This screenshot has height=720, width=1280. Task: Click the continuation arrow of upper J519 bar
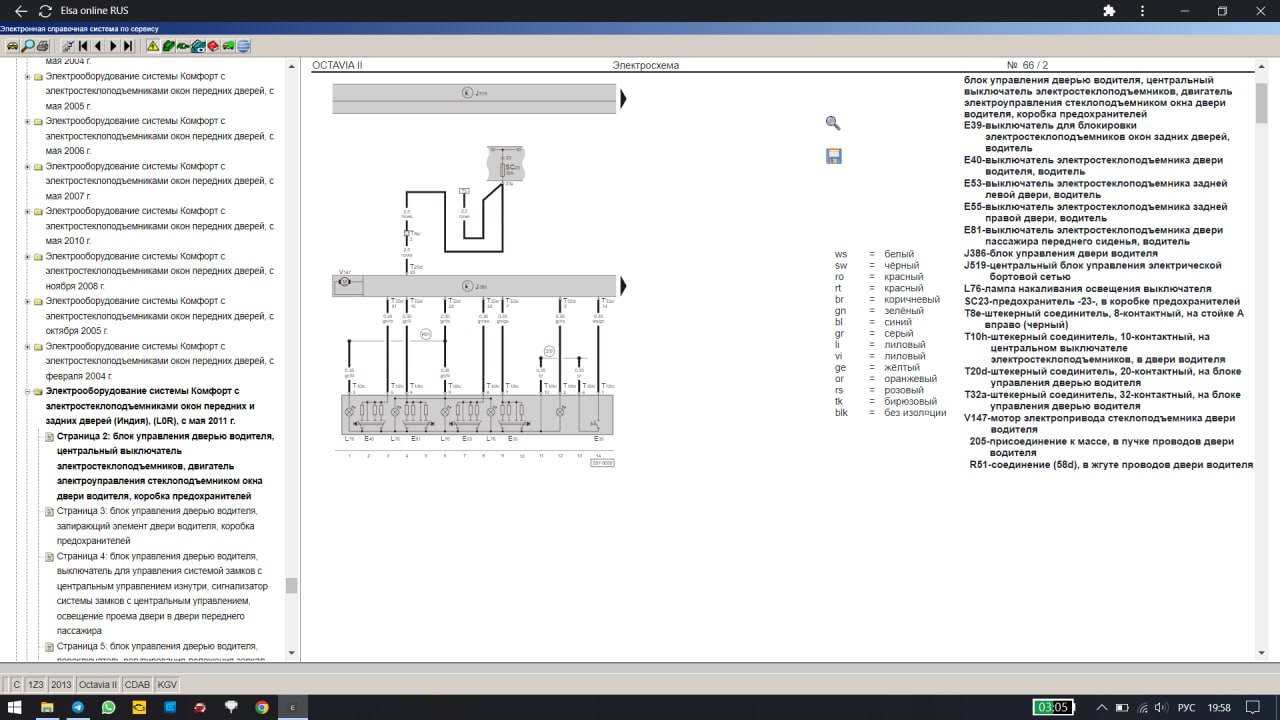(x=623, y=99)
